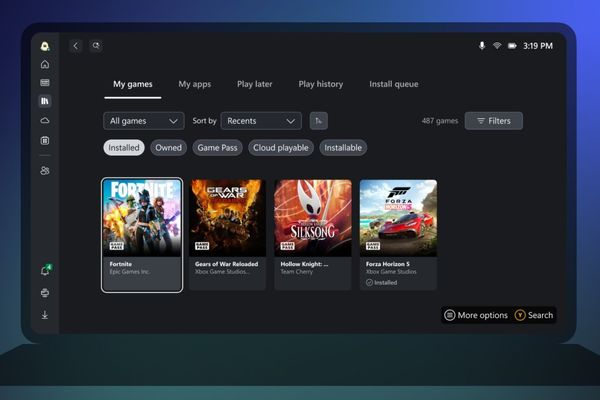Open the Game Pass sidebar icon
The width and height of the screenshot is (600, 400).
(45, 83)
